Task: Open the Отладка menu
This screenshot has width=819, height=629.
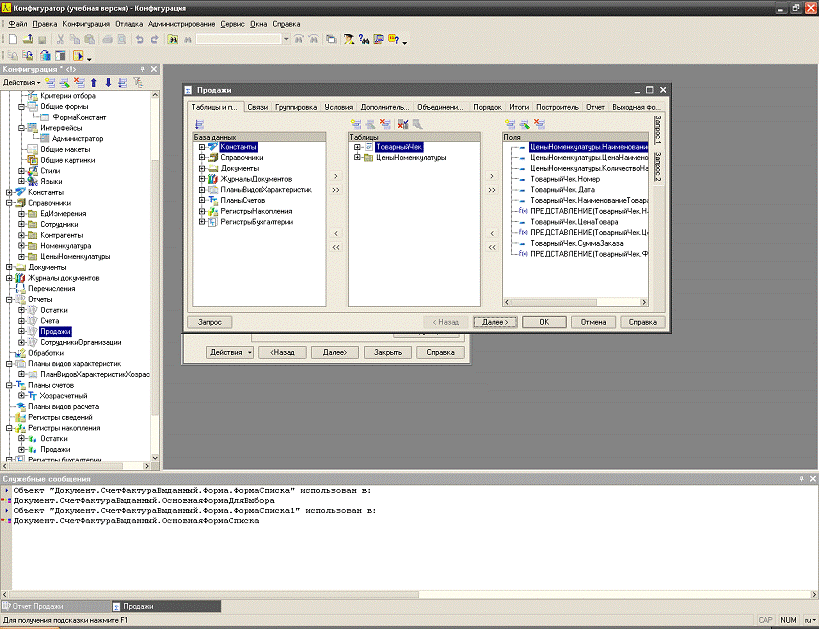Action: (x=130, y=22)
